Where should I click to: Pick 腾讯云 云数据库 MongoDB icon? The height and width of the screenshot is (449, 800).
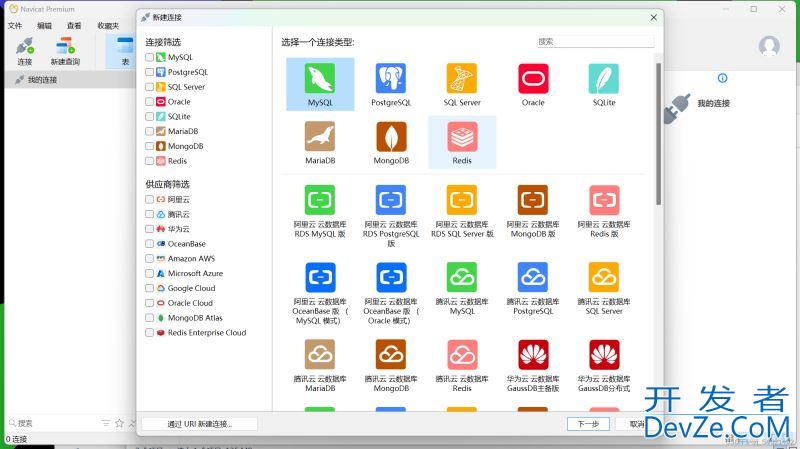(x=391, y=355)
